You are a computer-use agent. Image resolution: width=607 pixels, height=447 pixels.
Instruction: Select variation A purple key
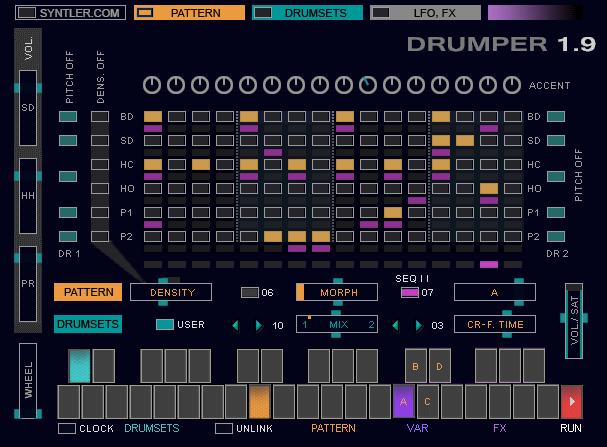coord(403,402)
